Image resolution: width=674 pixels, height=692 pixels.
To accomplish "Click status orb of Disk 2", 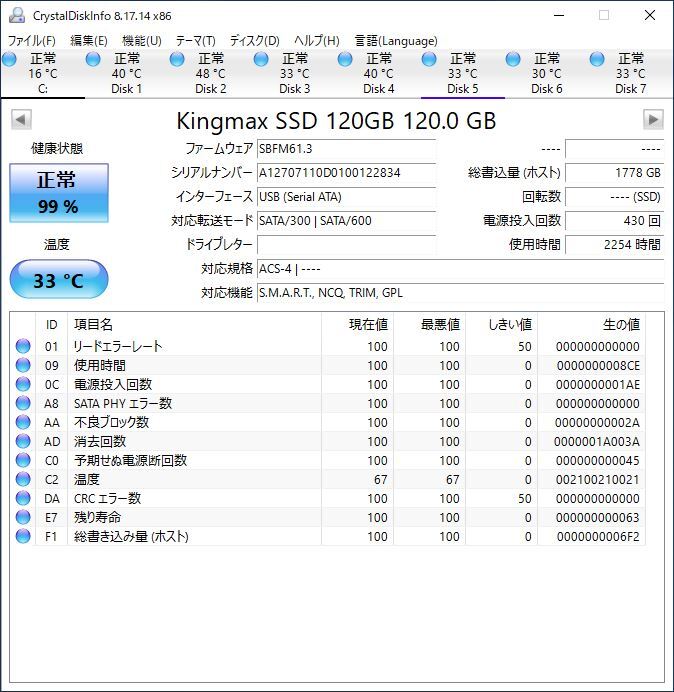I will (177, 59).
